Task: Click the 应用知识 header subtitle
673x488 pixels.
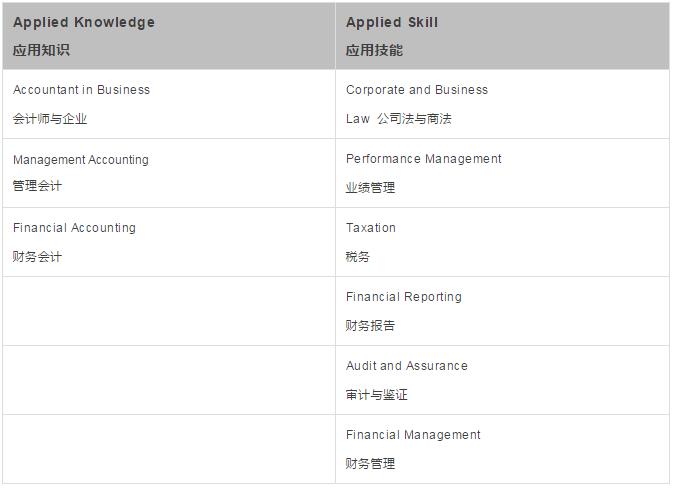Action: (x=41, y=50)
